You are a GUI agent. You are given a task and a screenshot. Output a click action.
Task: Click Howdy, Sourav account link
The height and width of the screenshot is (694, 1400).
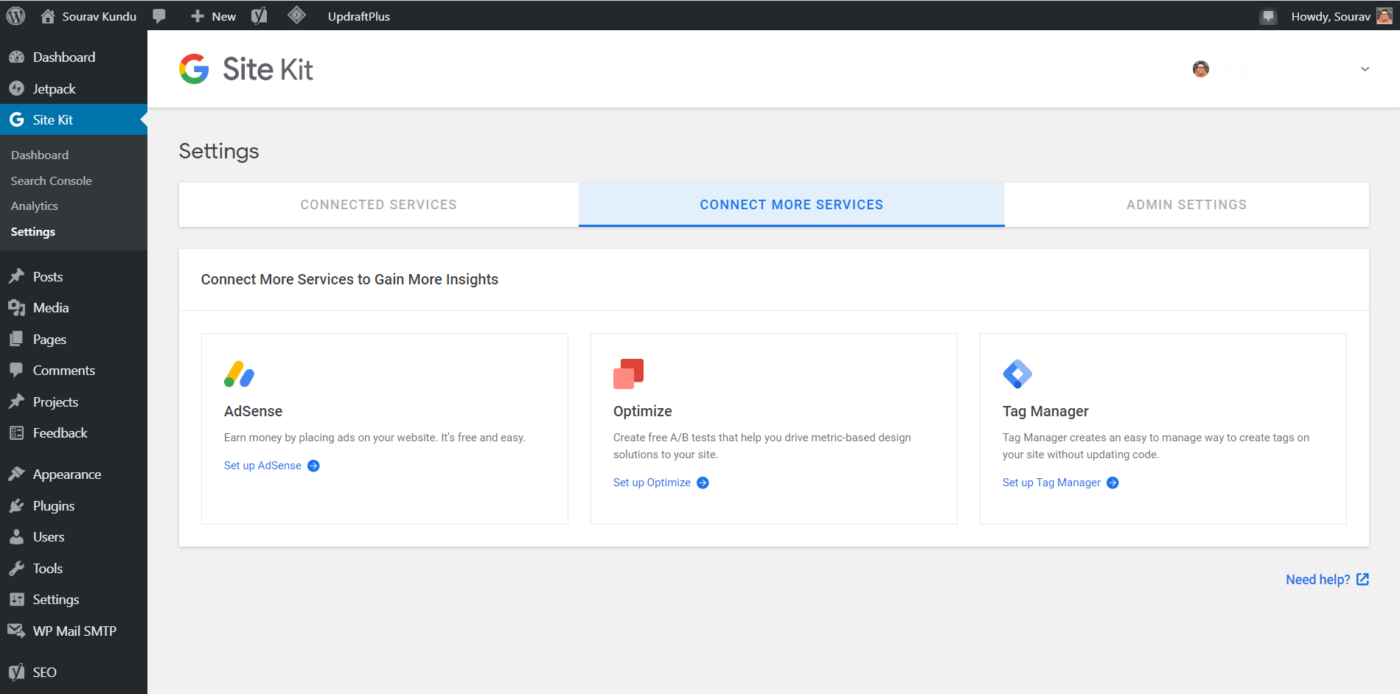pos(1330,16)
